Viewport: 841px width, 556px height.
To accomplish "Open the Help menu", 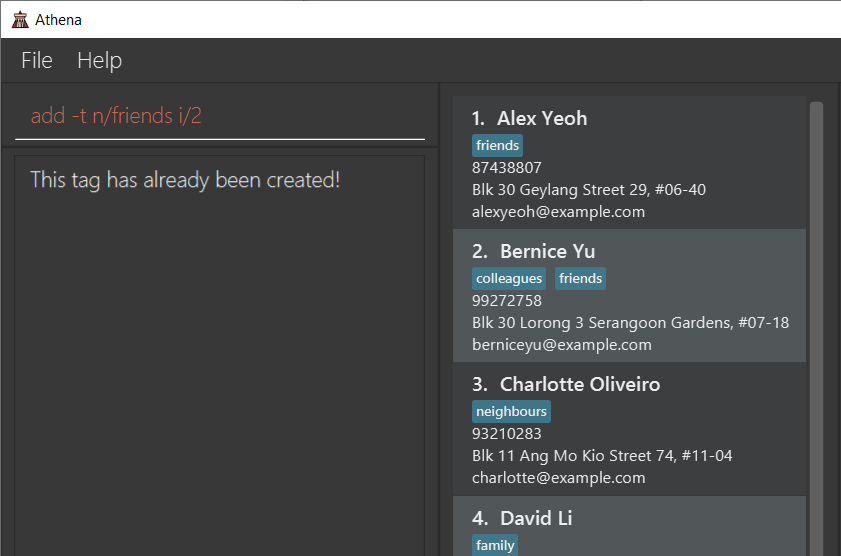I will 99,61.
